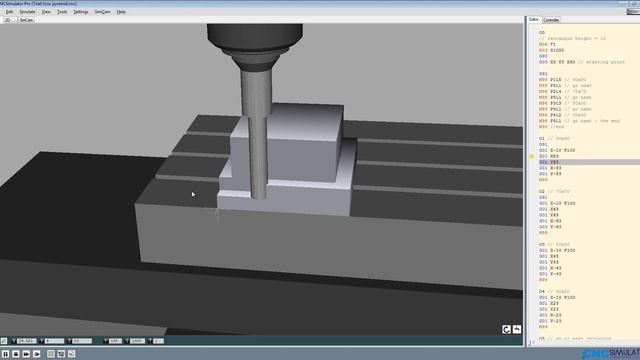Open the Simulate menu

pos(27,12)
